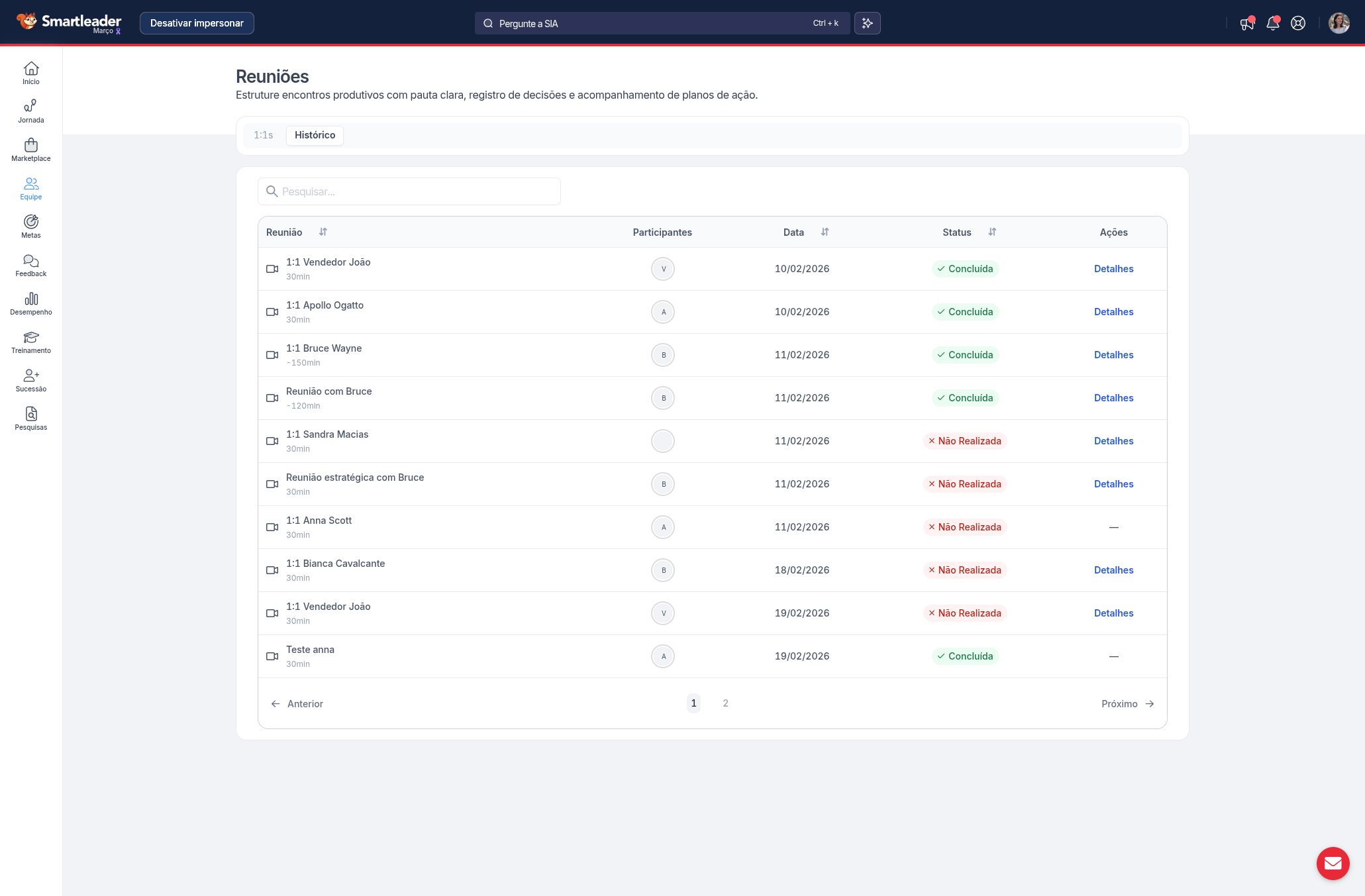Sort table by Status column
This screenshot has height=896, width=1365.
coord(992,232)
